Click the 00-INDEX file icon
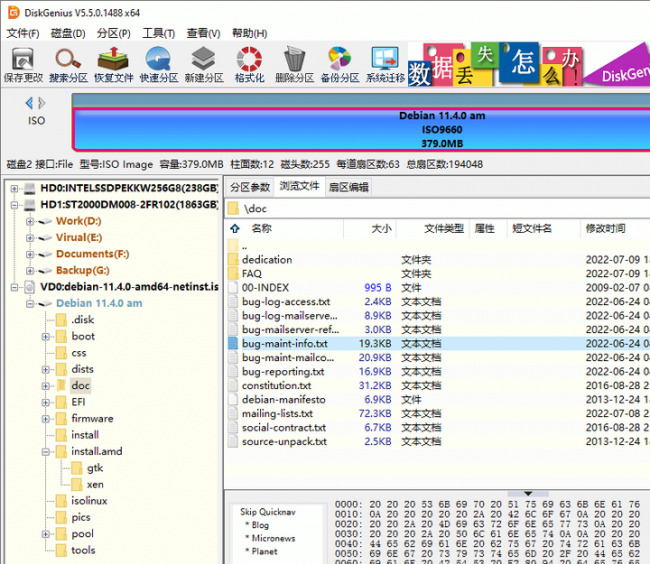 233,288
